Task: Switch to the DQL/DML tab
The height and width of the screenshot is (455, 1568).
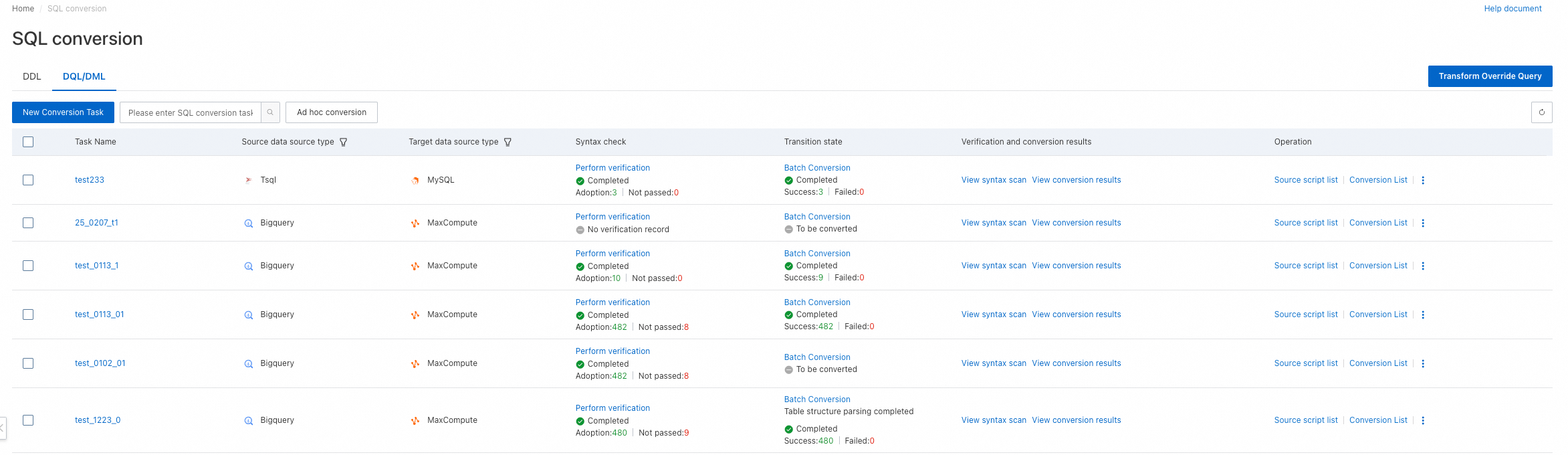Action: click(x=84, y=76)
